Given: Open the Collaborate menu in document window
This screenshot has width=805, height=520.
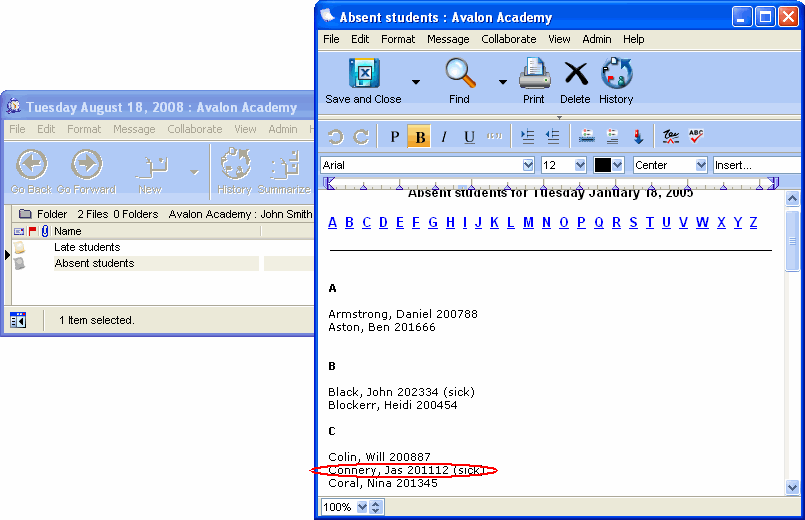Looking at the screenshot, I should coord(508,39).
